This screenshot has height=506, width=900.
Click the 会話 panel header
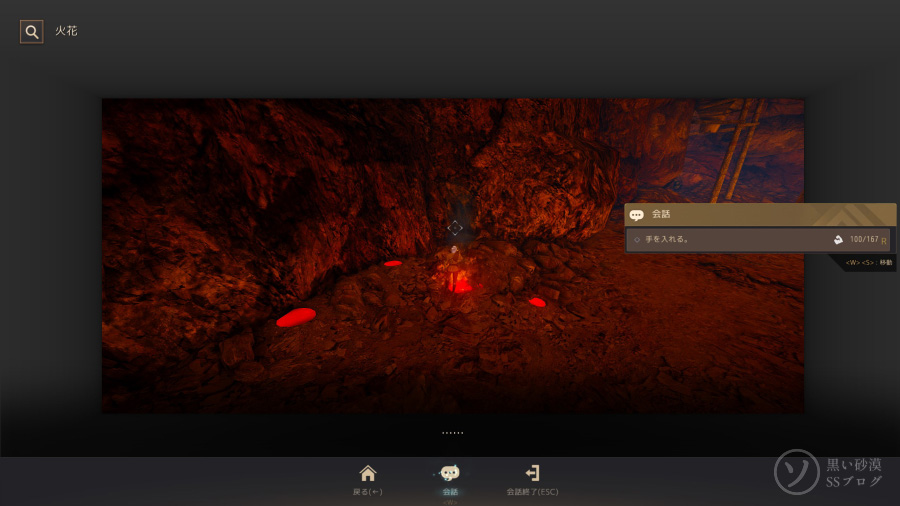[760, 214]
